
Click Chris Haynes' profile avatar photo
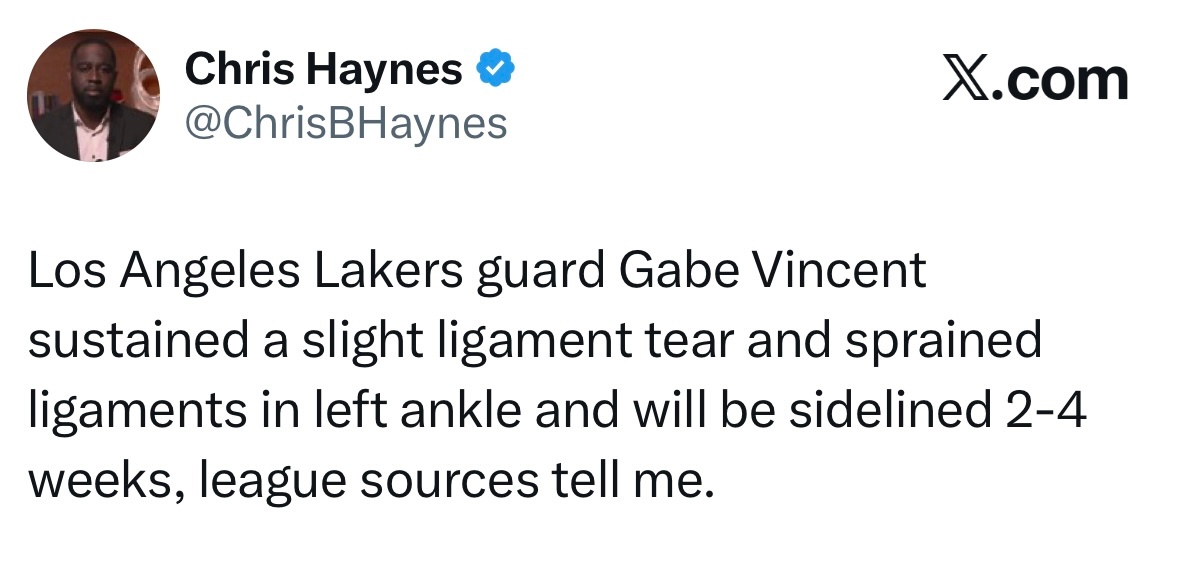point(93,96)
